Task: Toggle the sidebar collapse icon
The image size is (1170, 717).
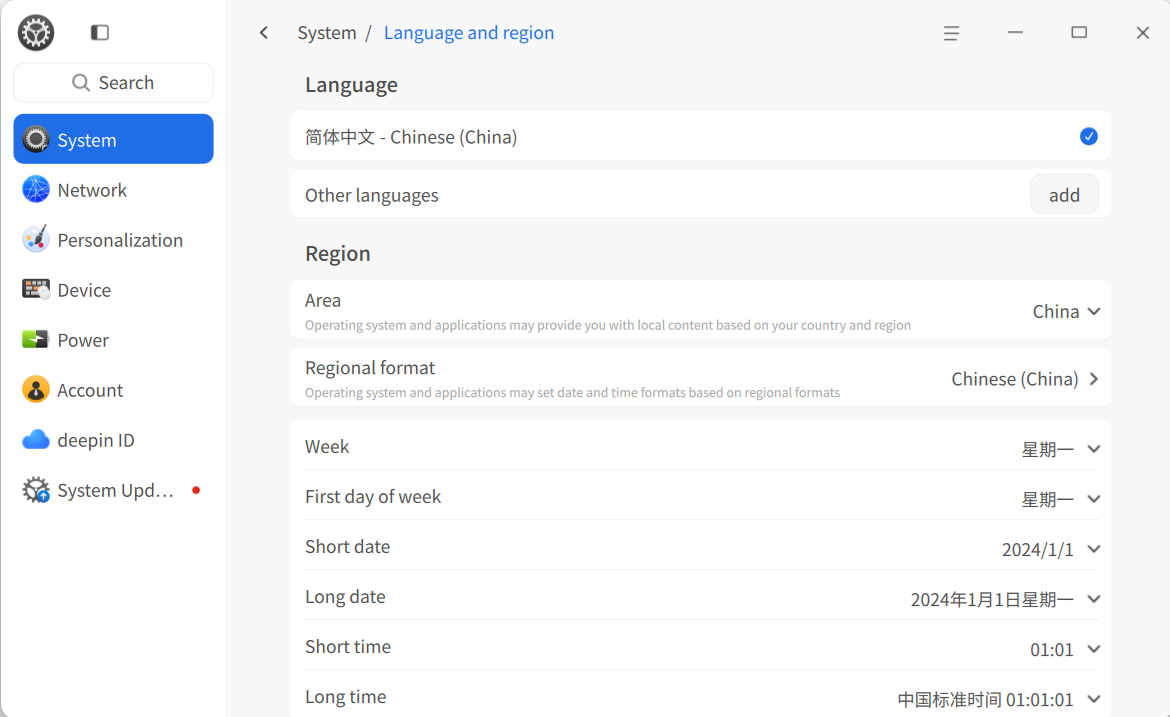Action: coord(100,32)
